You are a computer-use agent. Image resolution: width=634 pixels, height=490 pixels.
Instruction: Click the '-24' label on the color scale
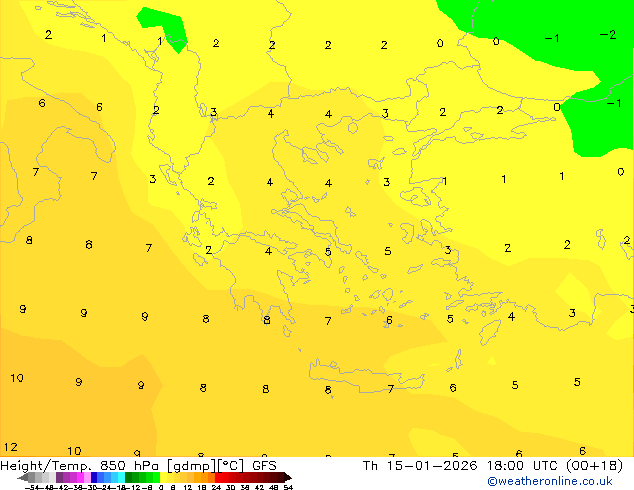pos(104,487)
